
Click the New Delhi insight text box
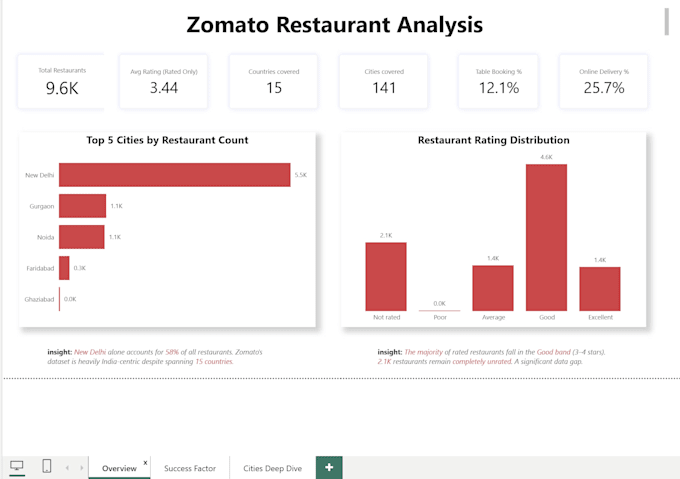point(155,357)
